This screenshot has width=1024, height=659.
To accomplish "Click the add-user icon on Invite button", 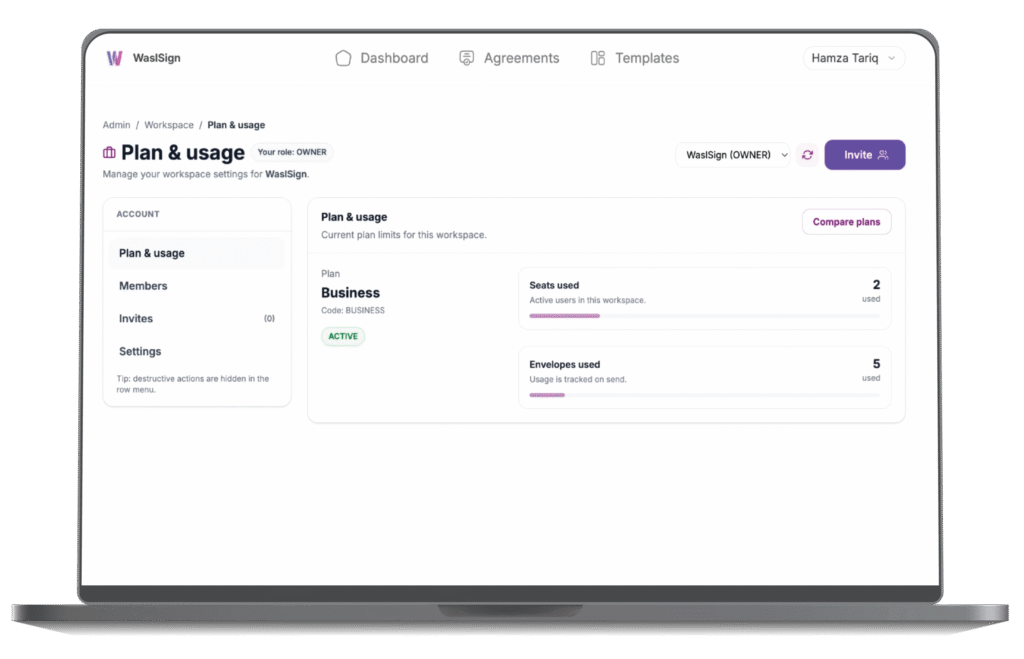I will 882,155.
